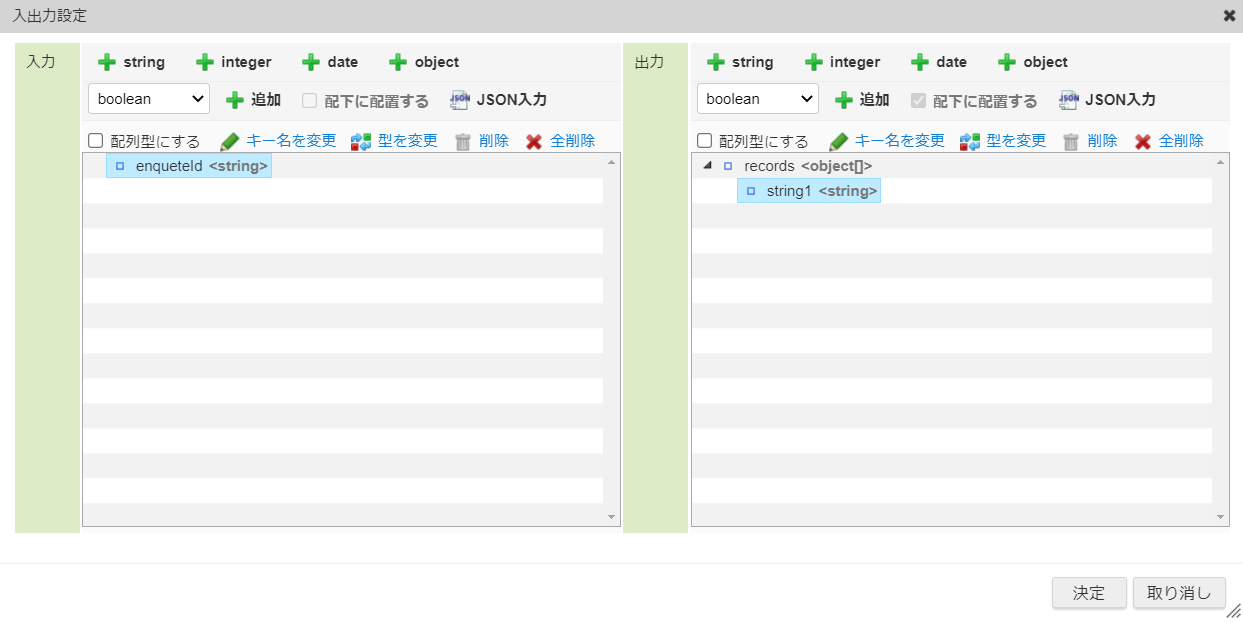The image size is (1243, 622).
Task: Add an integer key in the input panel
Action: [233, 62]
